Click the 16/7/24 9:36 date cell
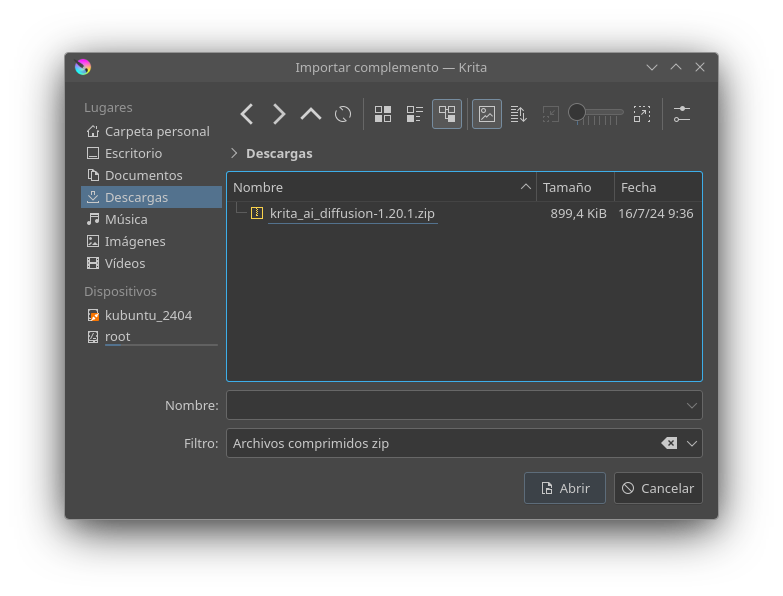The width and height of the screenshot is (783, 596). point(656,214)
